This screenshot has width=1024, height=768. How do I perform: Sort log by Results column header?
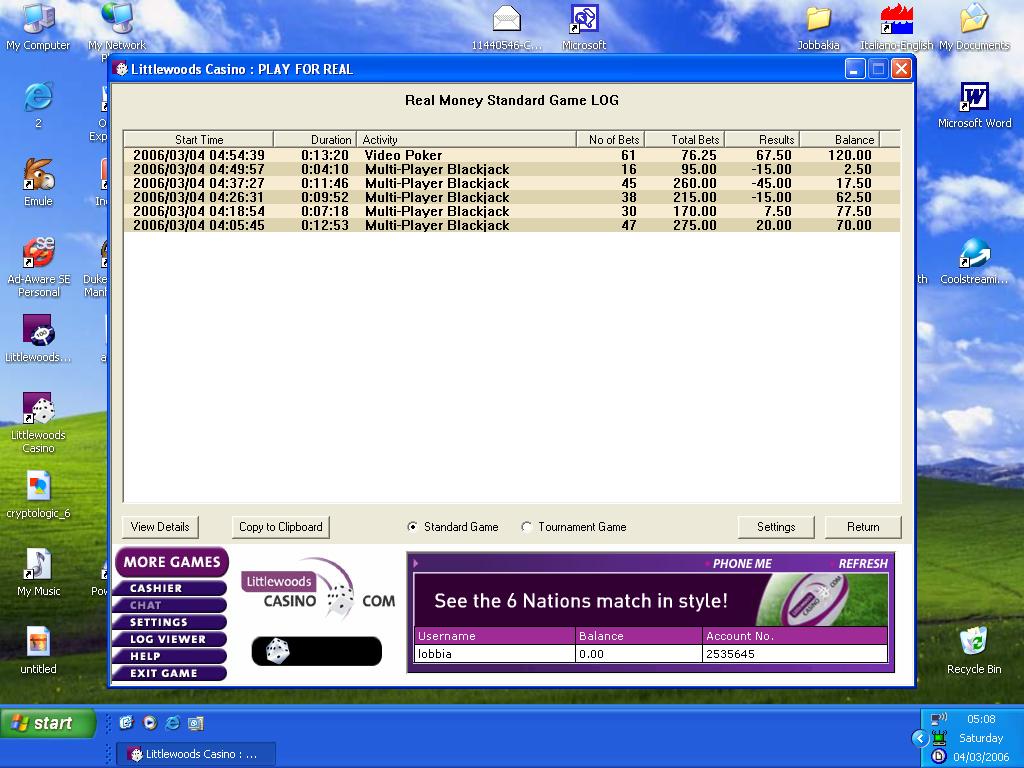(x=763, y=139)
